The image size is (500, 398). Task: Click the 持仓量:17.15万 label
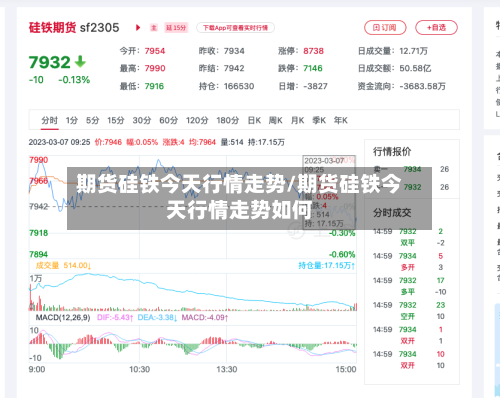point(327,266)
